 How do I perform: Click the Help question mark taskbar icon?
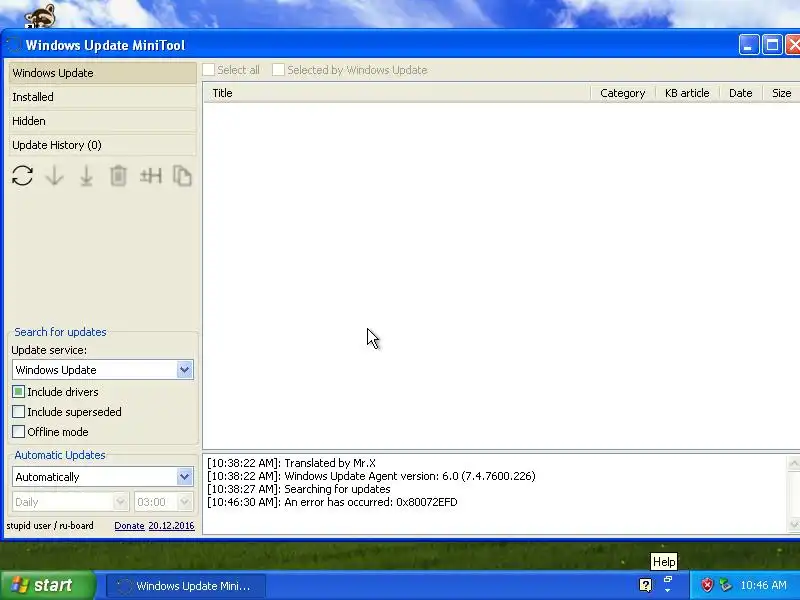(x=645, y=585)
